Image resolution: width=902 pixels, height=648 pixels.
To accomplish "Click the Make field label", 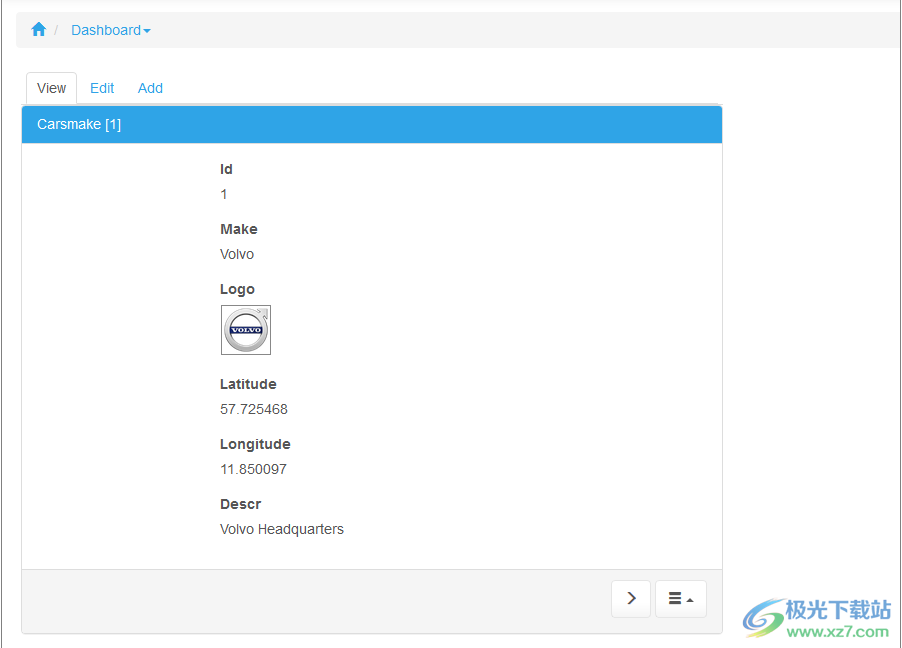I will (x=238, y=229).
